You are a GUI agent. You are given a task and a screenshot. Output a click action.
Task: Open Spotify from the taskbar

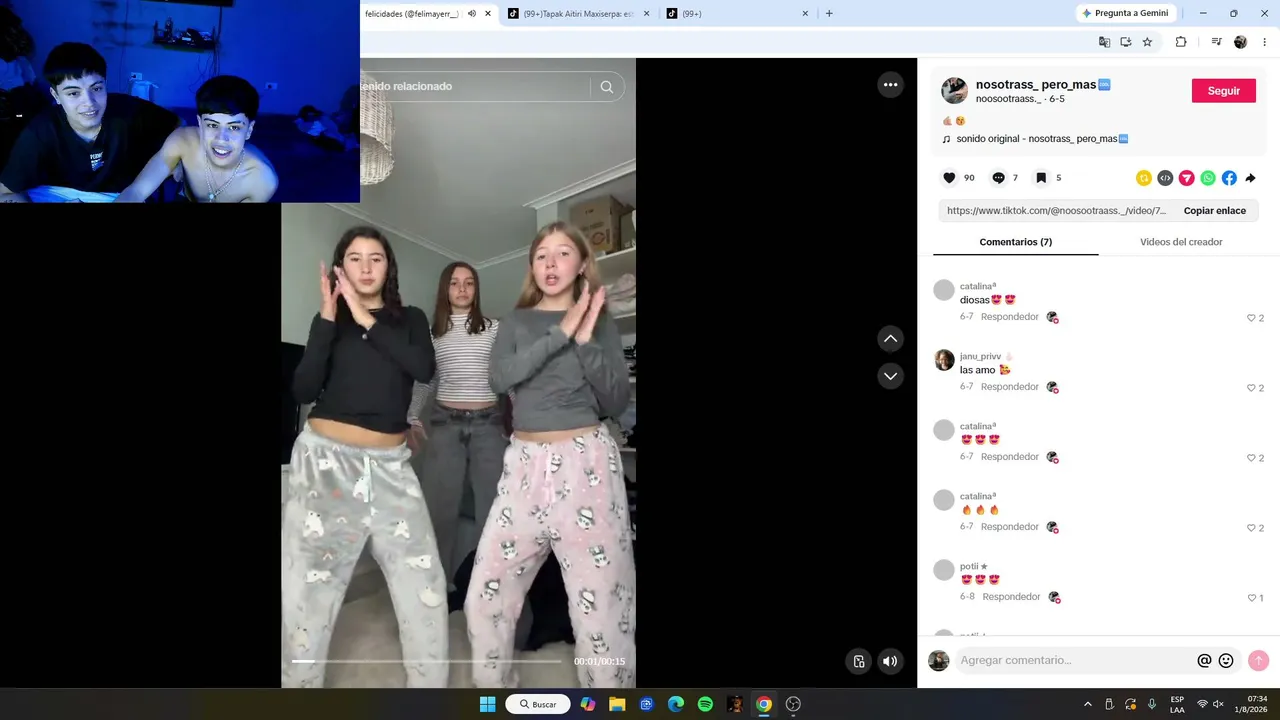[x=705, y=704]
